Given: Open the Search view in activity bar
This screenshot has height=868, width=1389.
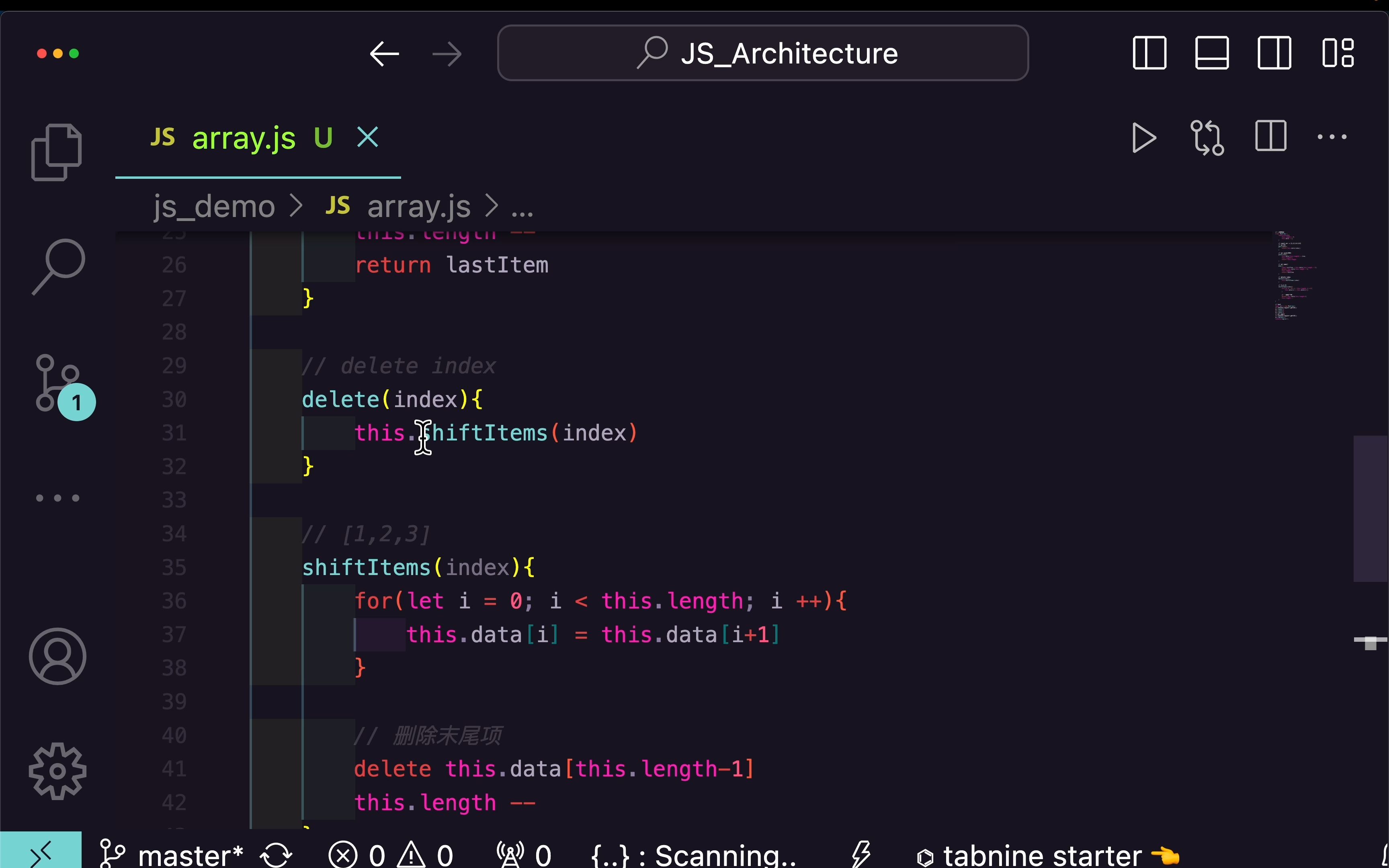Looking at the screenshot, I should [58, 267].
